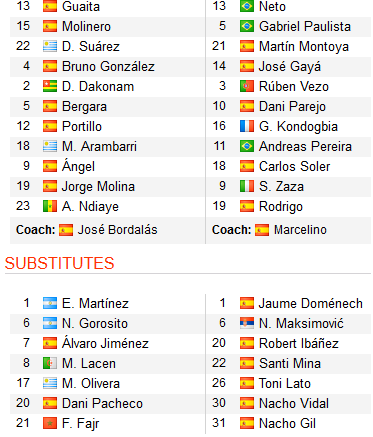Click the Argentina flag beside E. Martínez

coord(50,303)
